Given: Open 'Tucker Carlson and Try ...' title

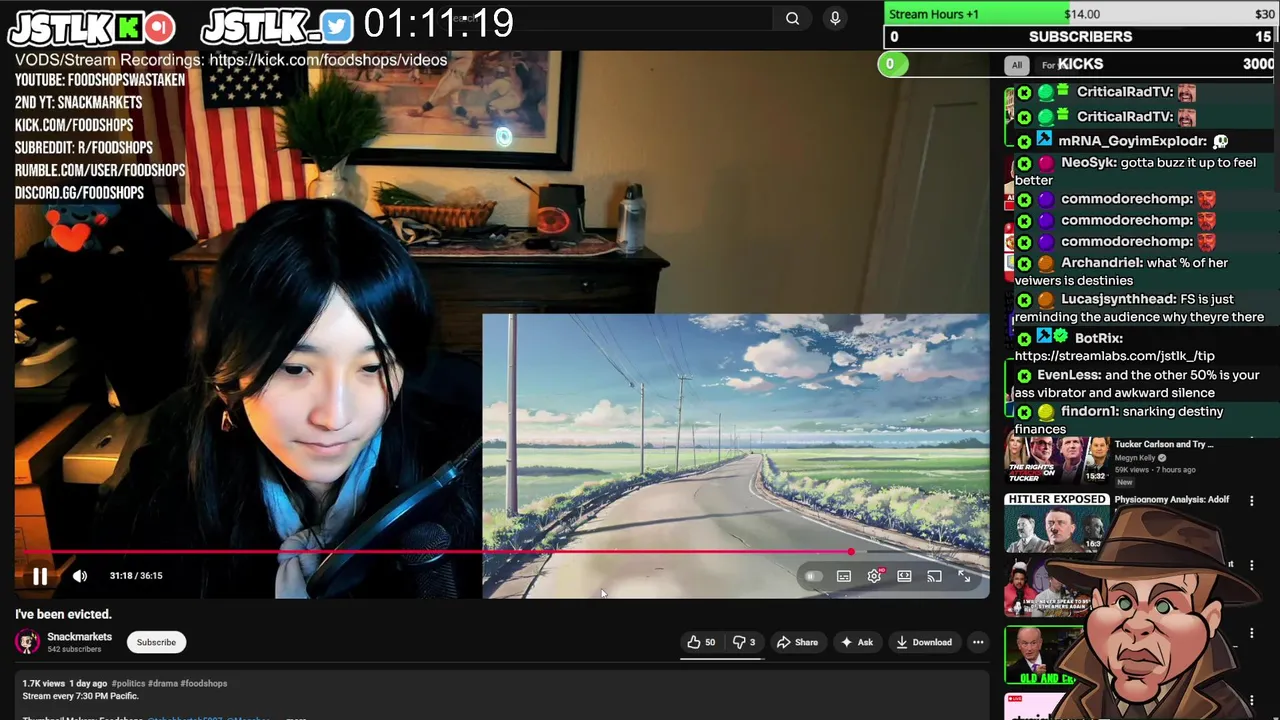Looking at the screenshot, I should [x=1163, y=444].
